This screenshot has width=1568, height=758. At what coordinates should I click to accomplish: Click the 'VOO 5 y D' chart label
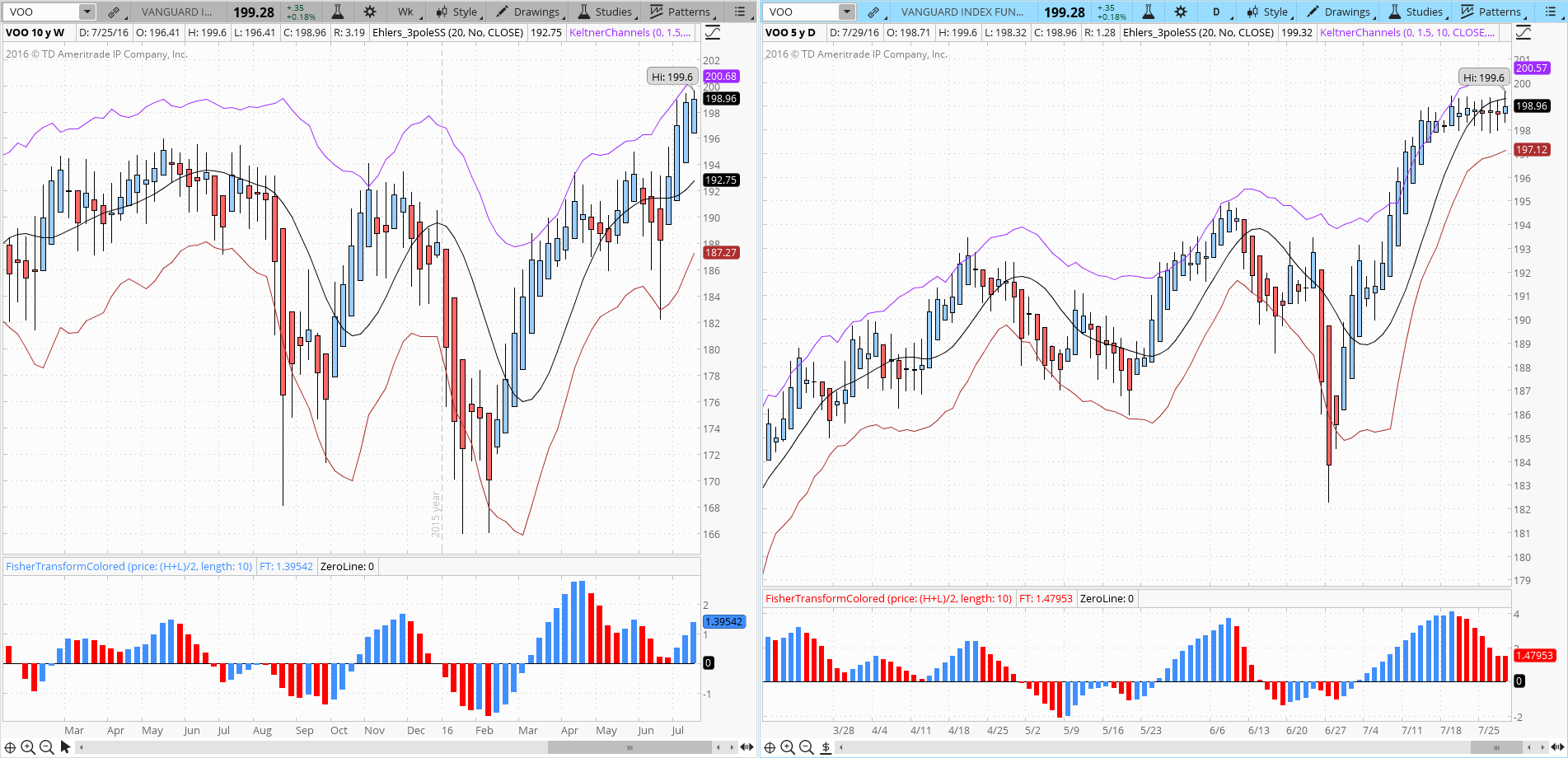coord(790,33)
